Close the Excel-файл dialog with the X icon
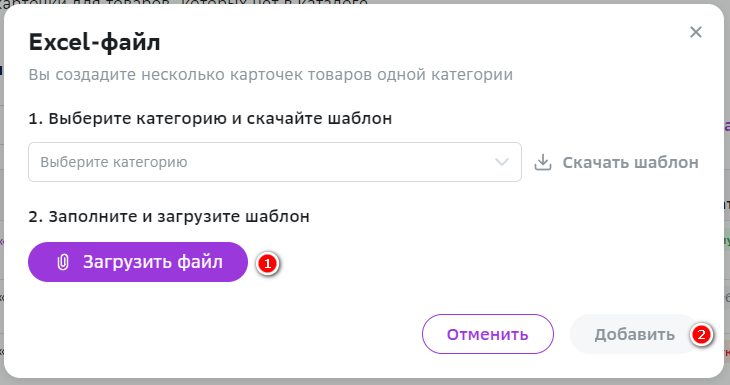The height and width of the screenshot is (385, 730). pos(696,32)
